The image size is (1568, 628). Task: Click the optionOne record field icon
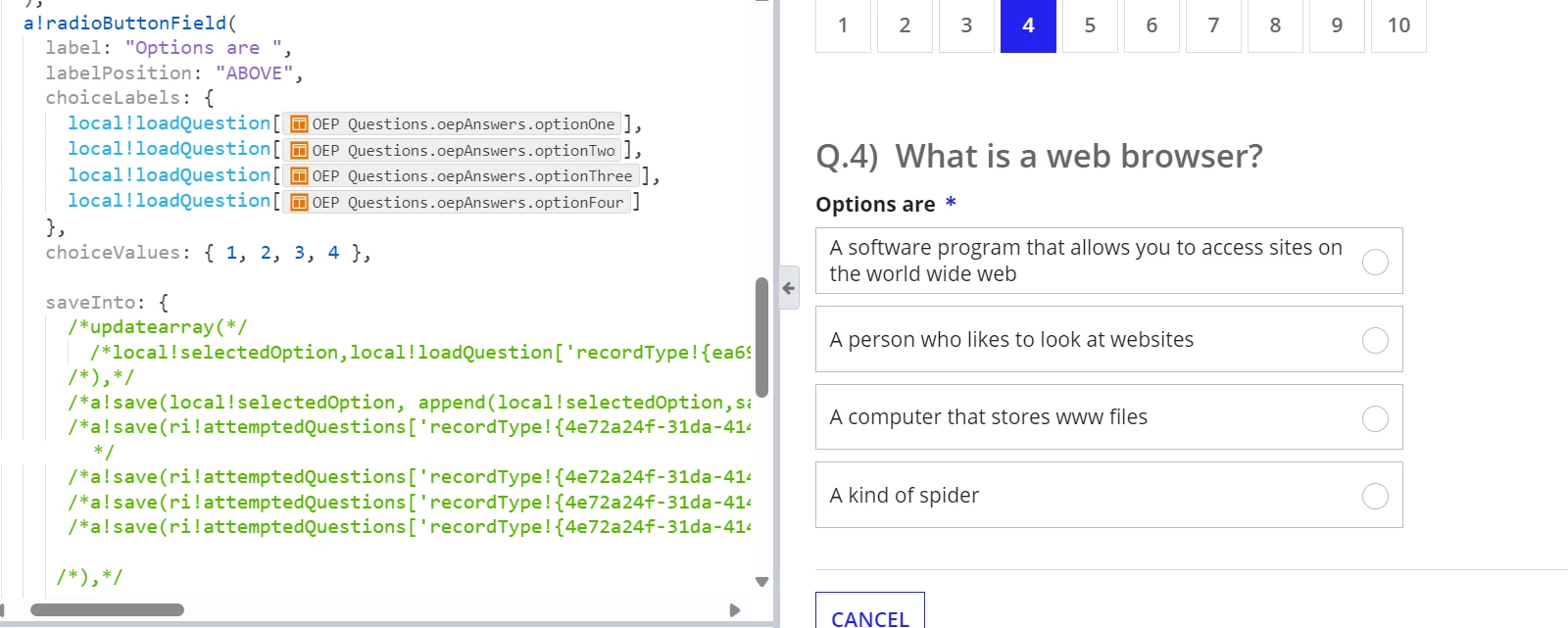[299, 124]
